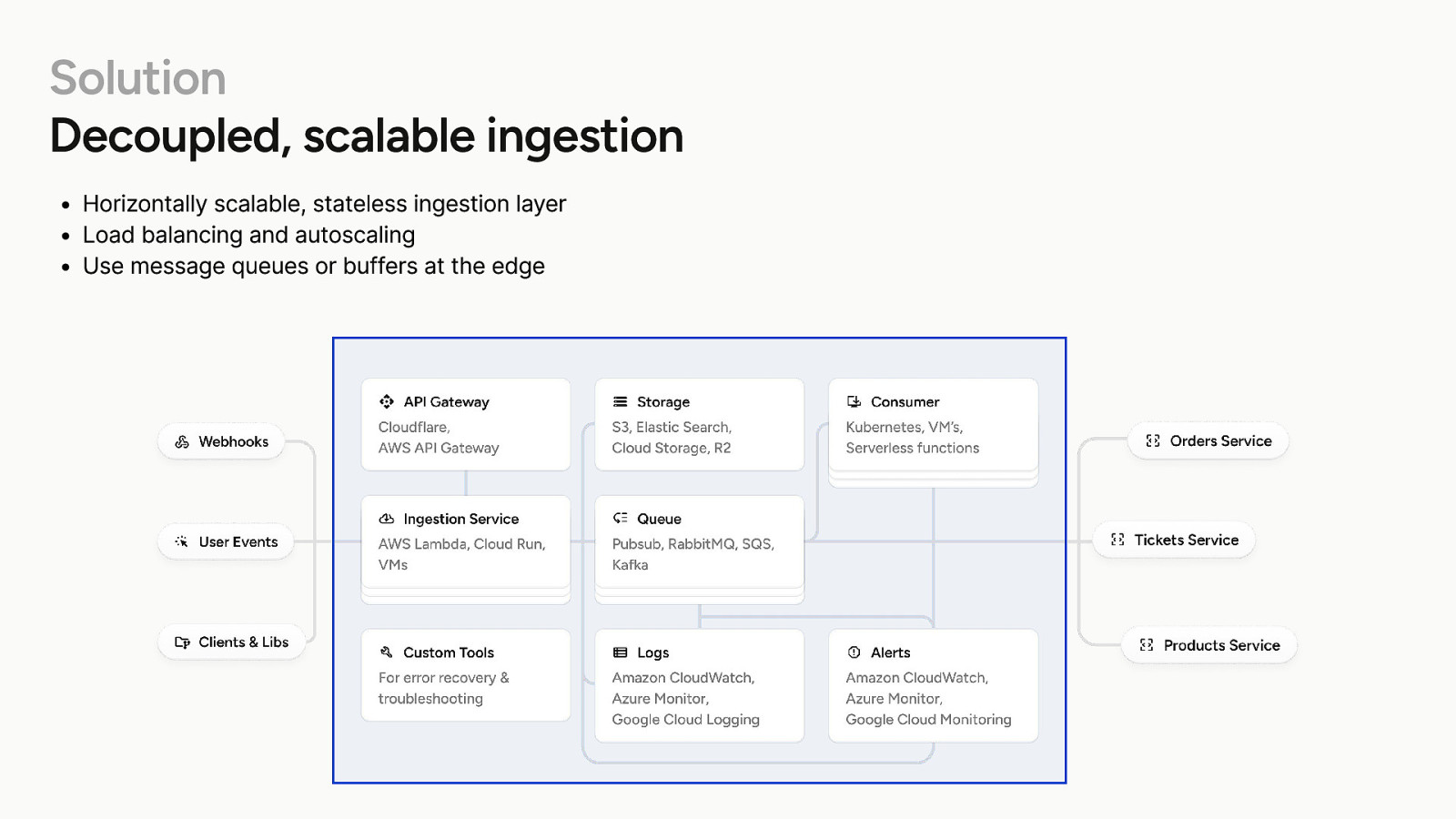1456x819 pixels.
Task: Select the Products Service pill
Action: coord(1208,645)
